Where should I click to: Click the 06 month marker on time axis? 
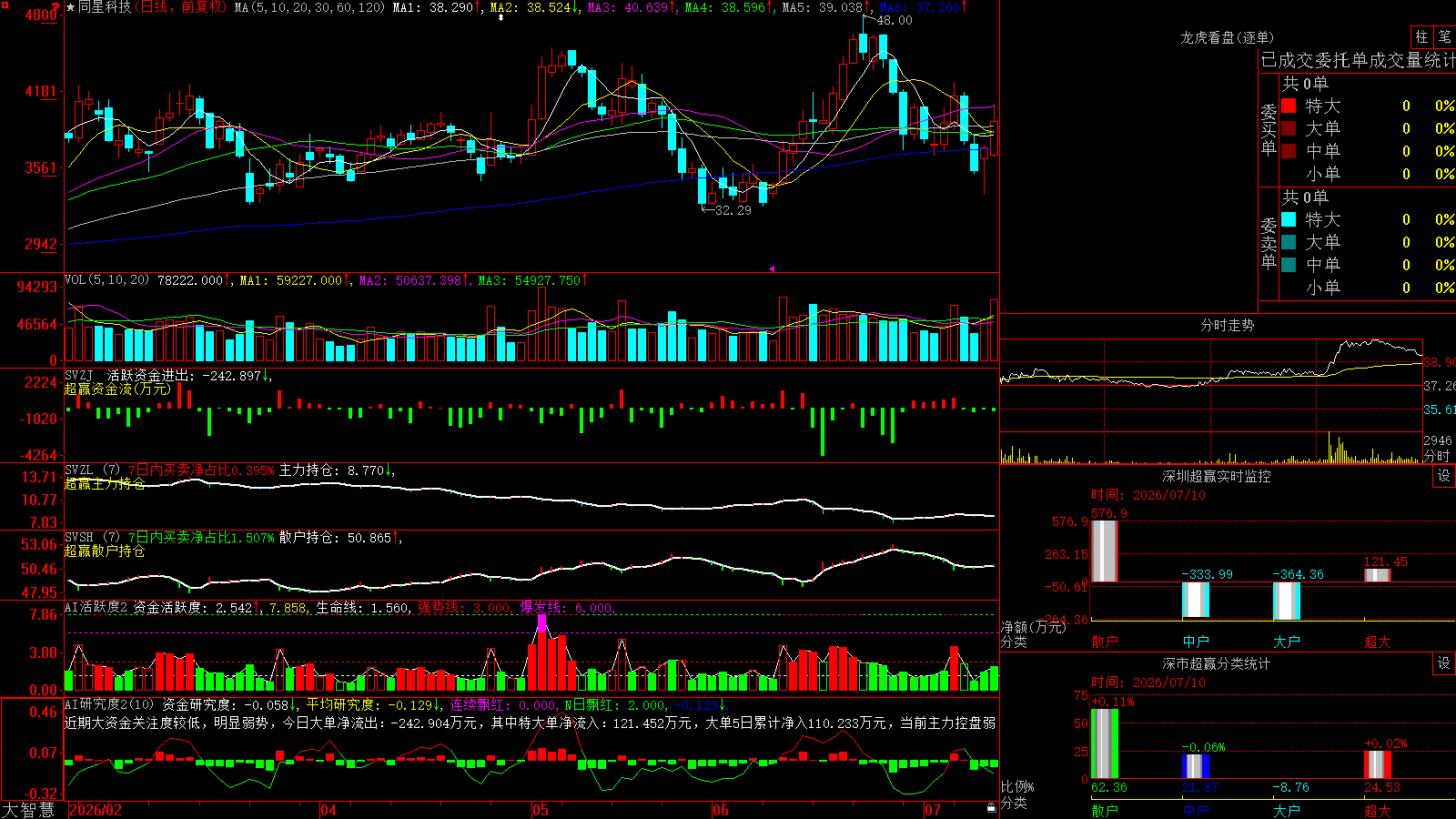click(x=721, y=810)
